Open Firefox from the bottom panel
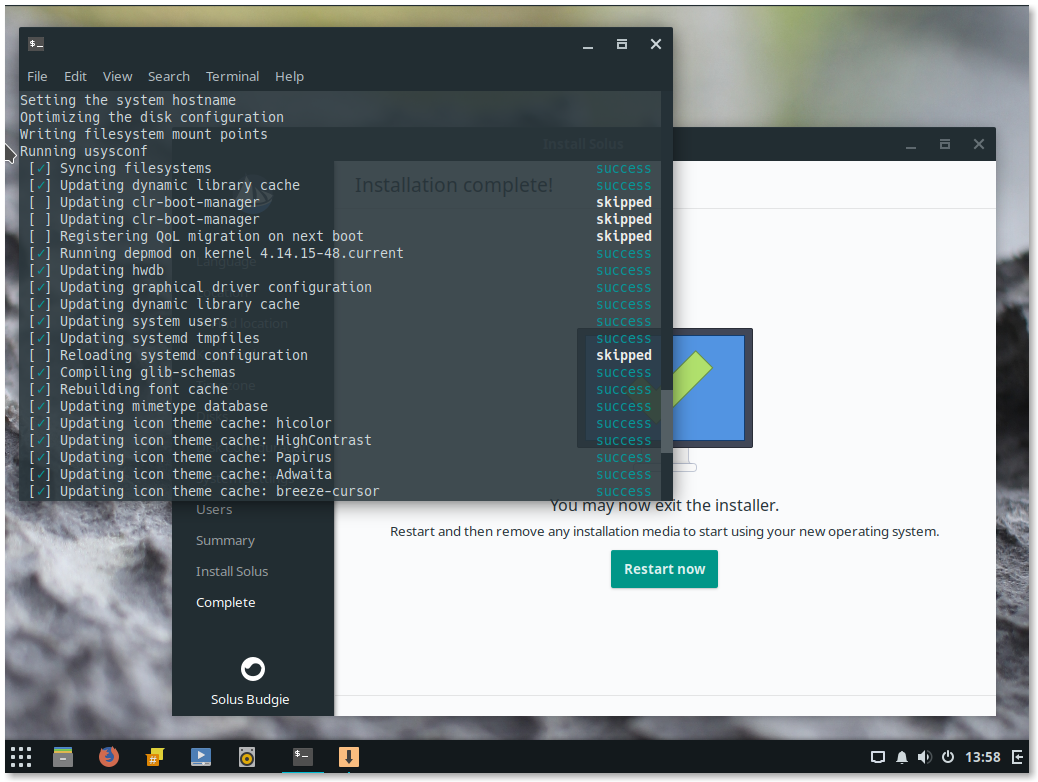 pos(109,757)
